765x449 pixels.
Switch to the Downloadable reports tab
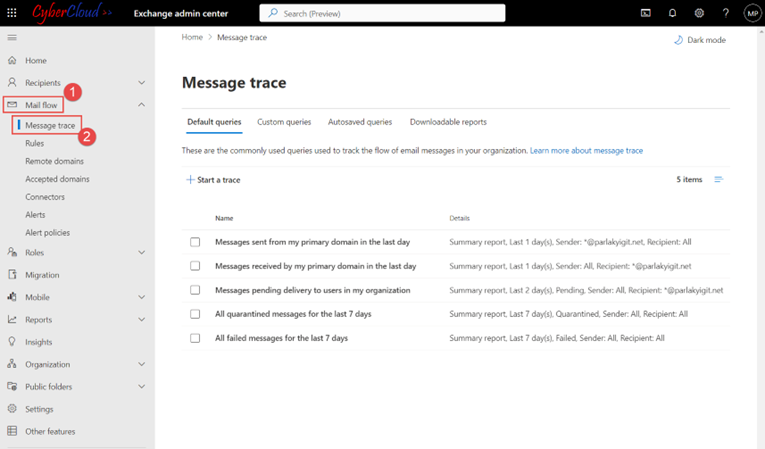pos(448,122)
